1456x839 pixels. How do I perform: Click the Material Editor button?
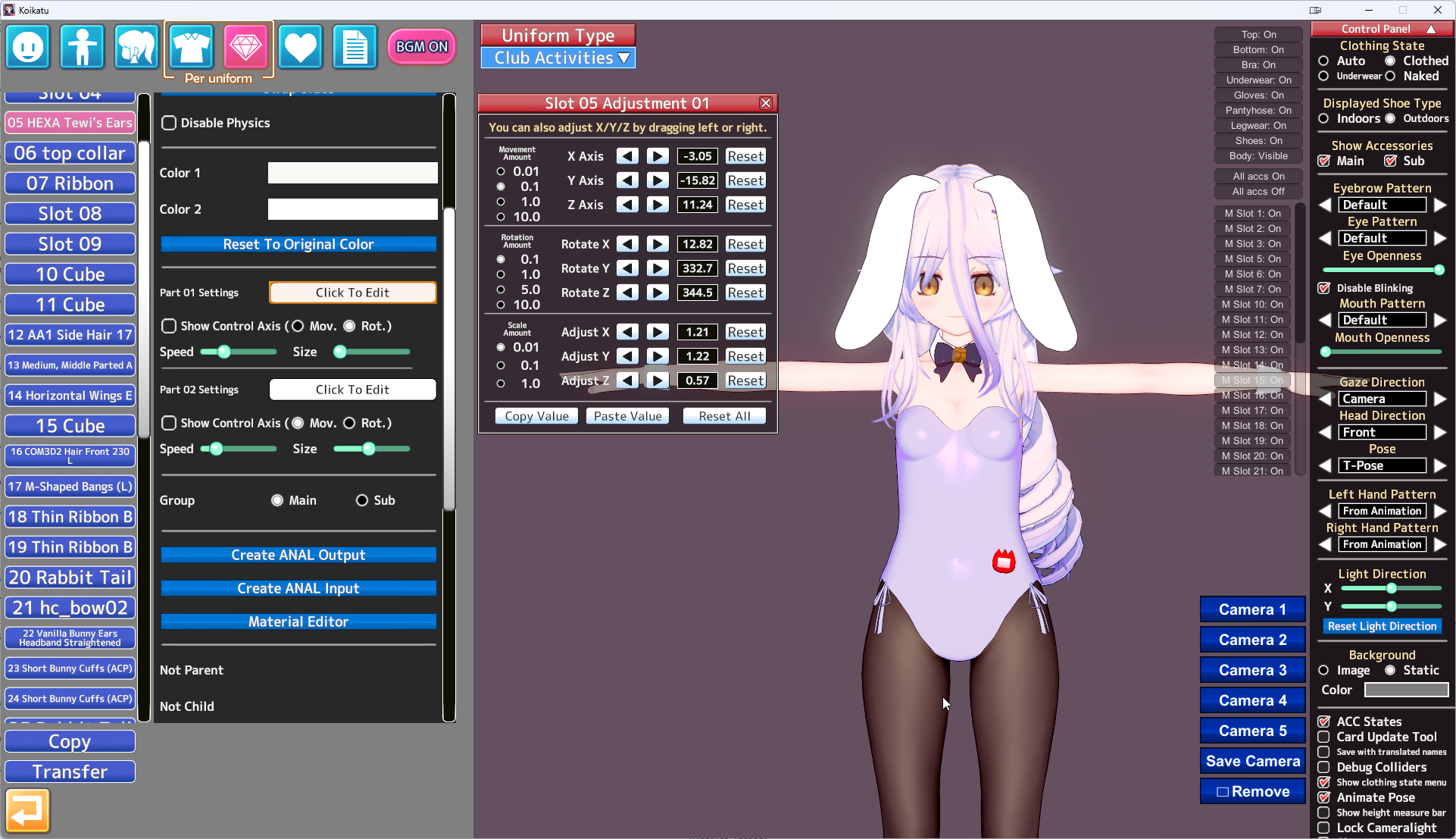point(298,621)
